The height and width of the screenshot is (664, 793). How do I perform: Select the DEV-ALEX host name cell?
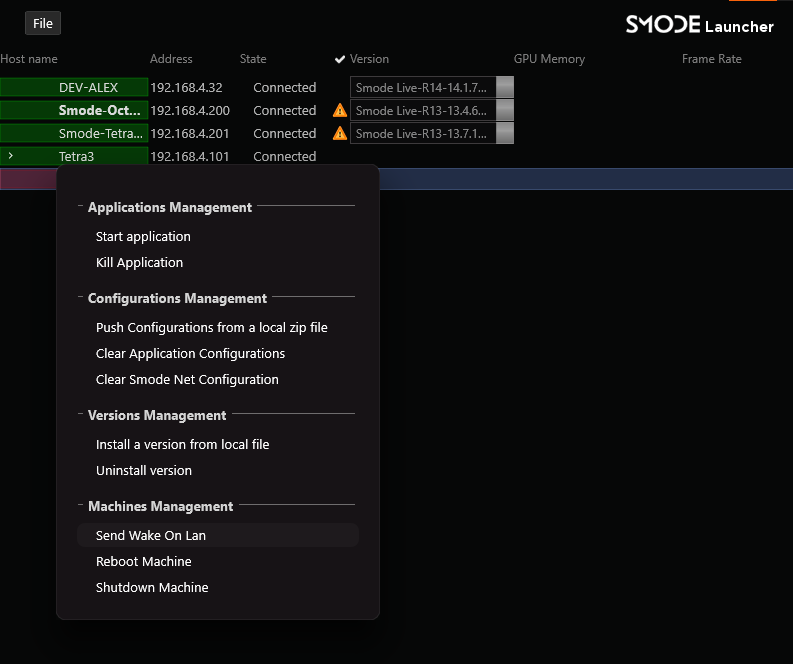click(74, 88)
